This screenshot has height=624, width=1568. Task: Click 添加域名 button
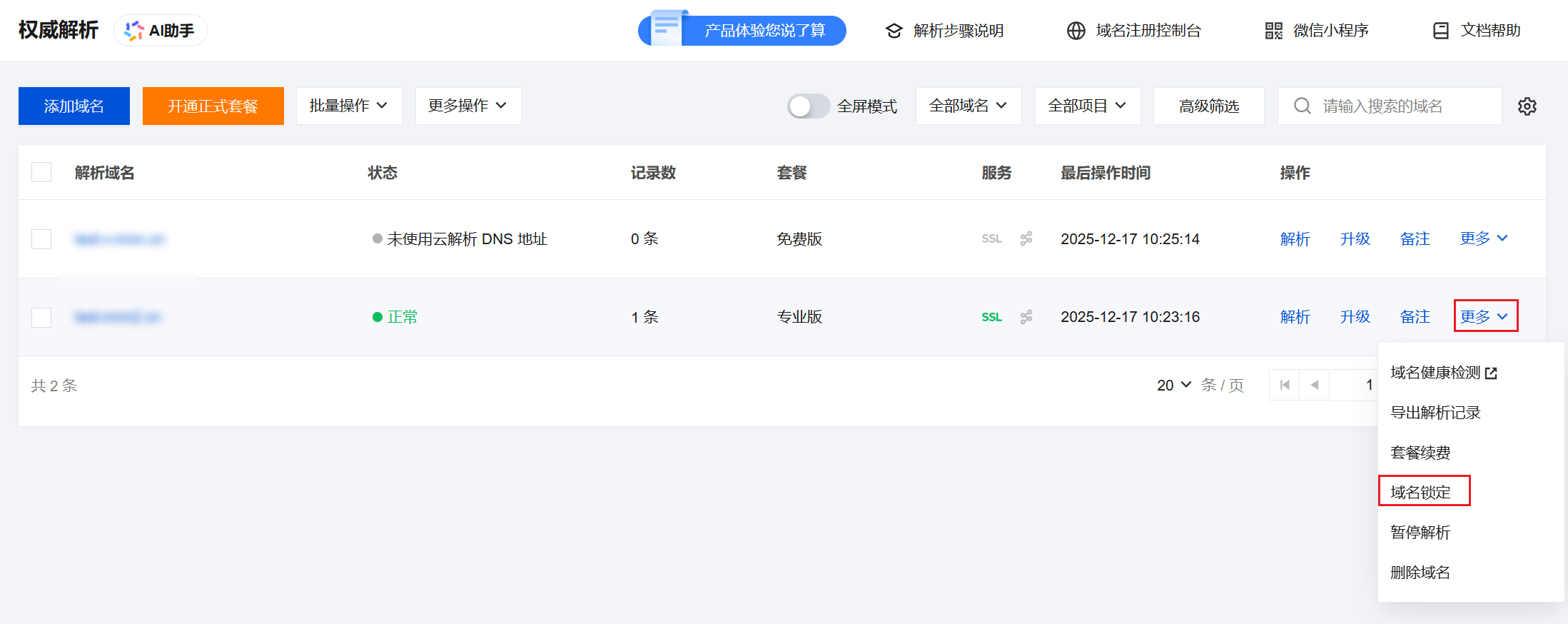(74, 106)
